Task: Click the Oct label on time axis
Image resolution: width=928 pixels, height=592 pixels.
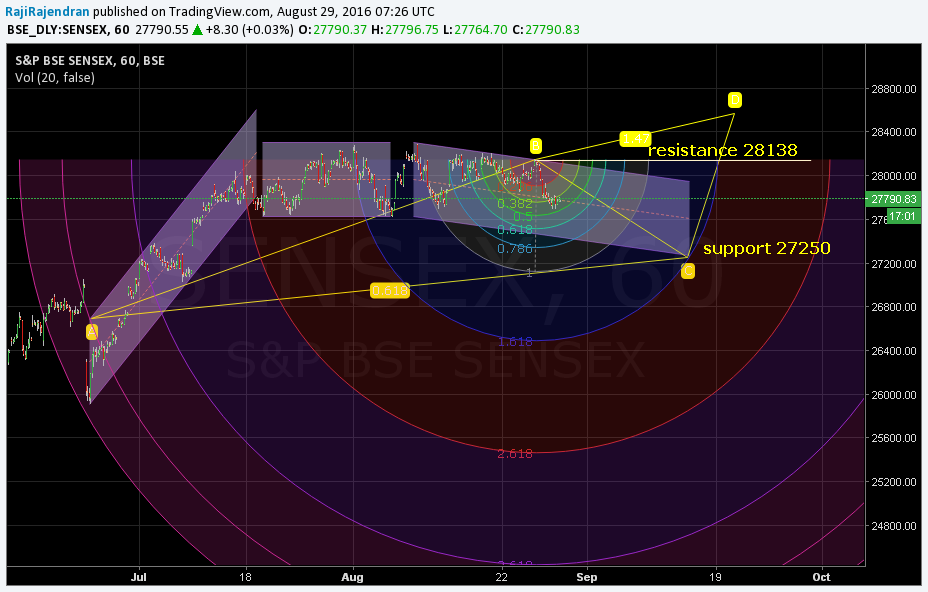Action: tap(821, 577)
